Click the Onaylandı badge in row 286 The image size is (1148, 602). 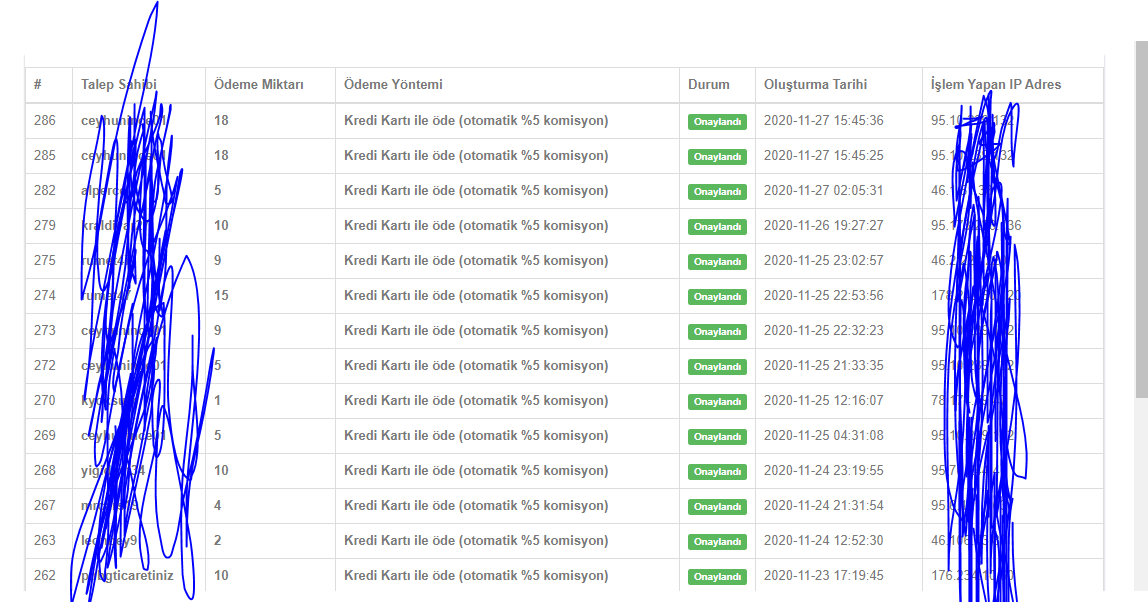tap(717, 122)
